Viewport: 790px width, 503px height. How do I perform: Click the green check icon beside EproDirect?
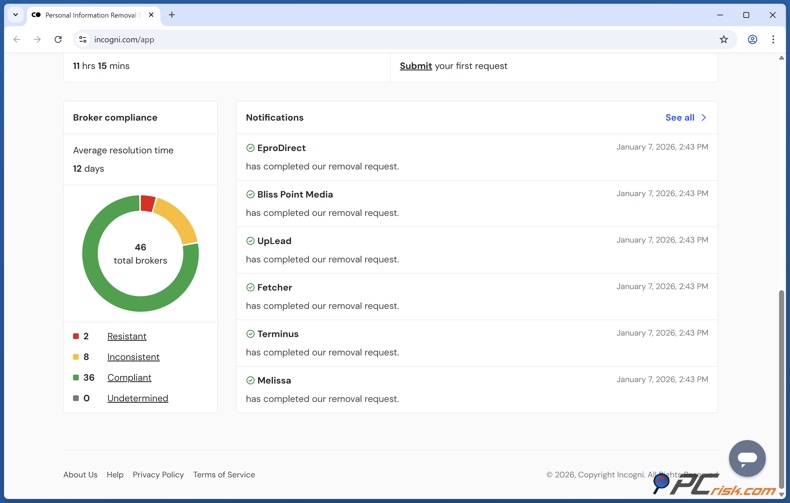coord(250,148)
